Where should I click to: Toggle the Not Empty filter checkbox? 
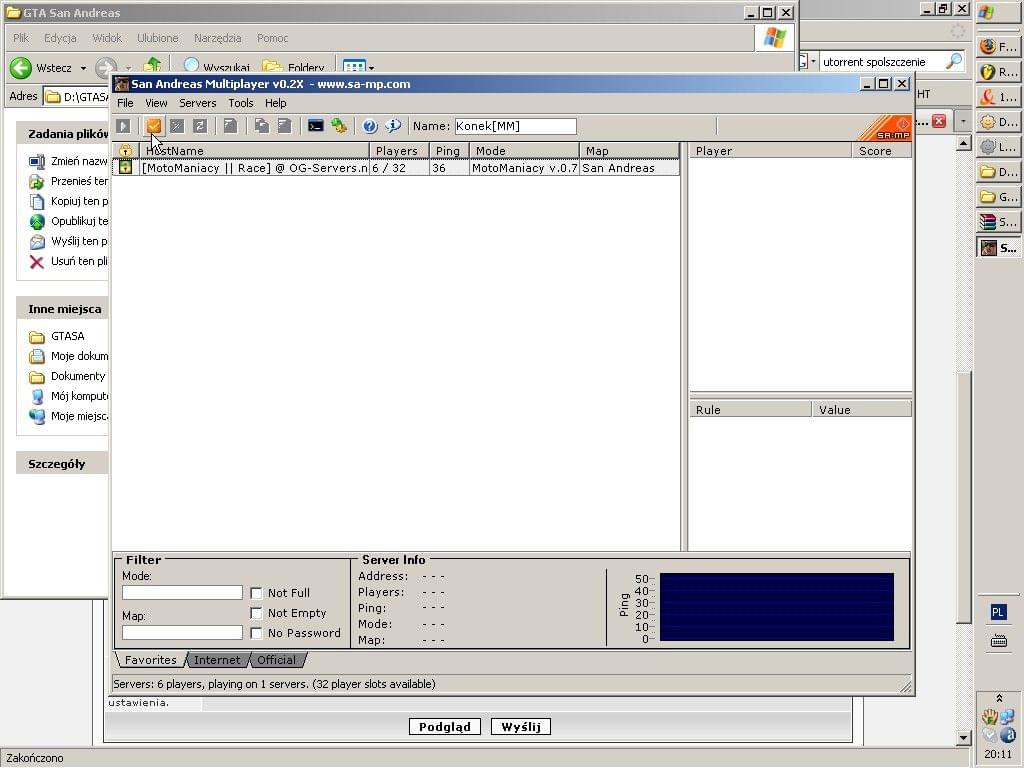tap(257, 613)
